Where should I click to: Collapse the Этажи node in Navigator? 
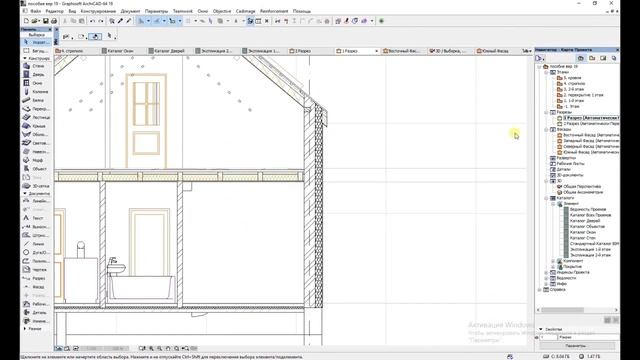pos(546,72)
